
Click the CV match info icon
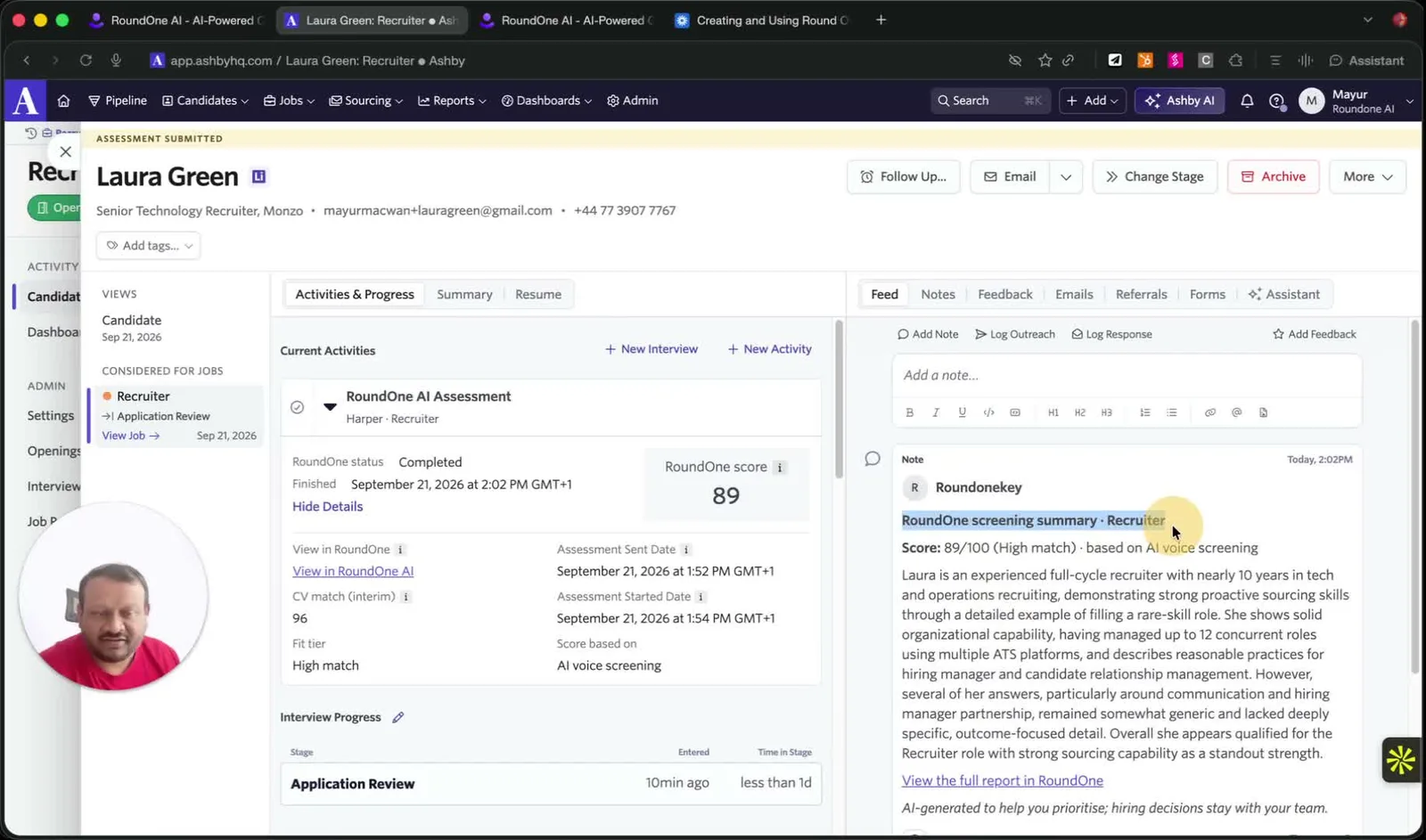406,597
